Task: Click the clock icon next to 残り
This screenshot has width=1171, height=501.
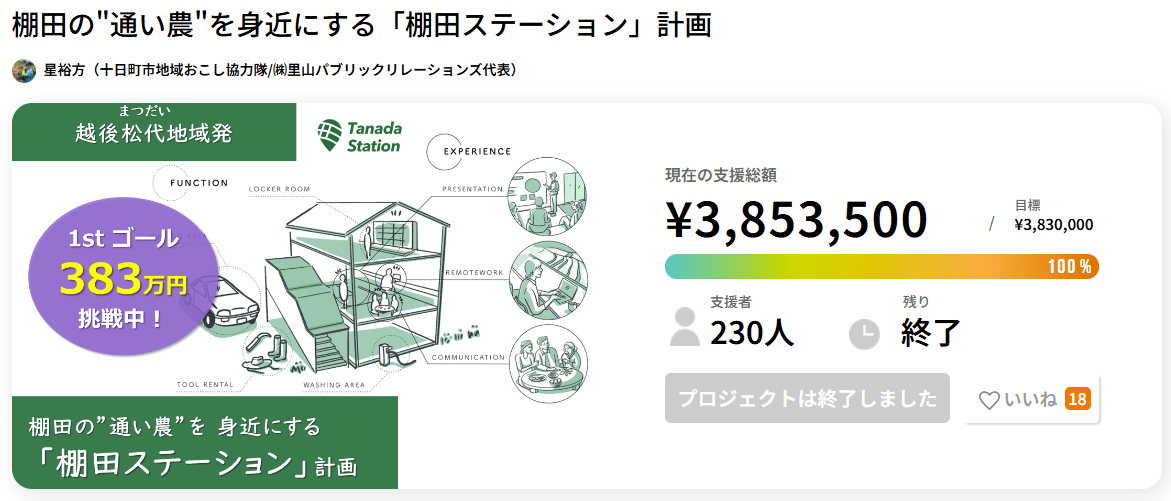Action: 864,334
